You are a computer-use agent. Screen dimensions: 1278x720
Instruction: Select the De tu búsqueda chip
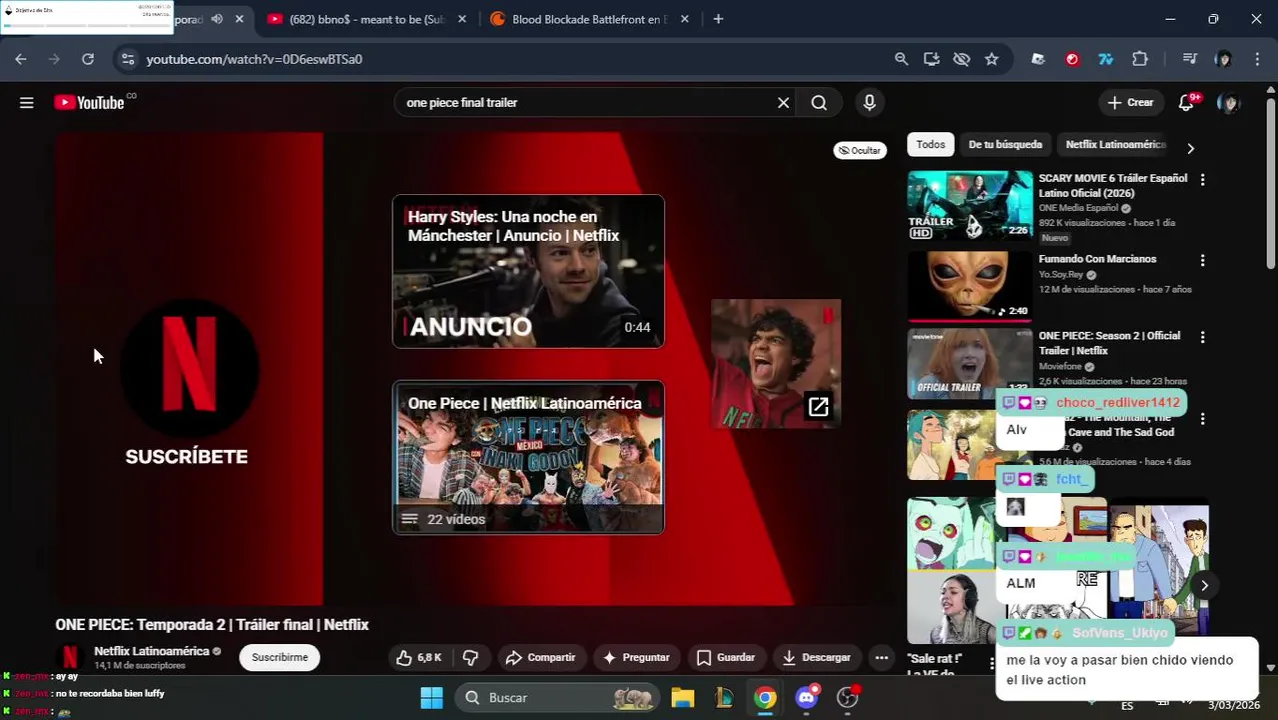[1005, 145]
